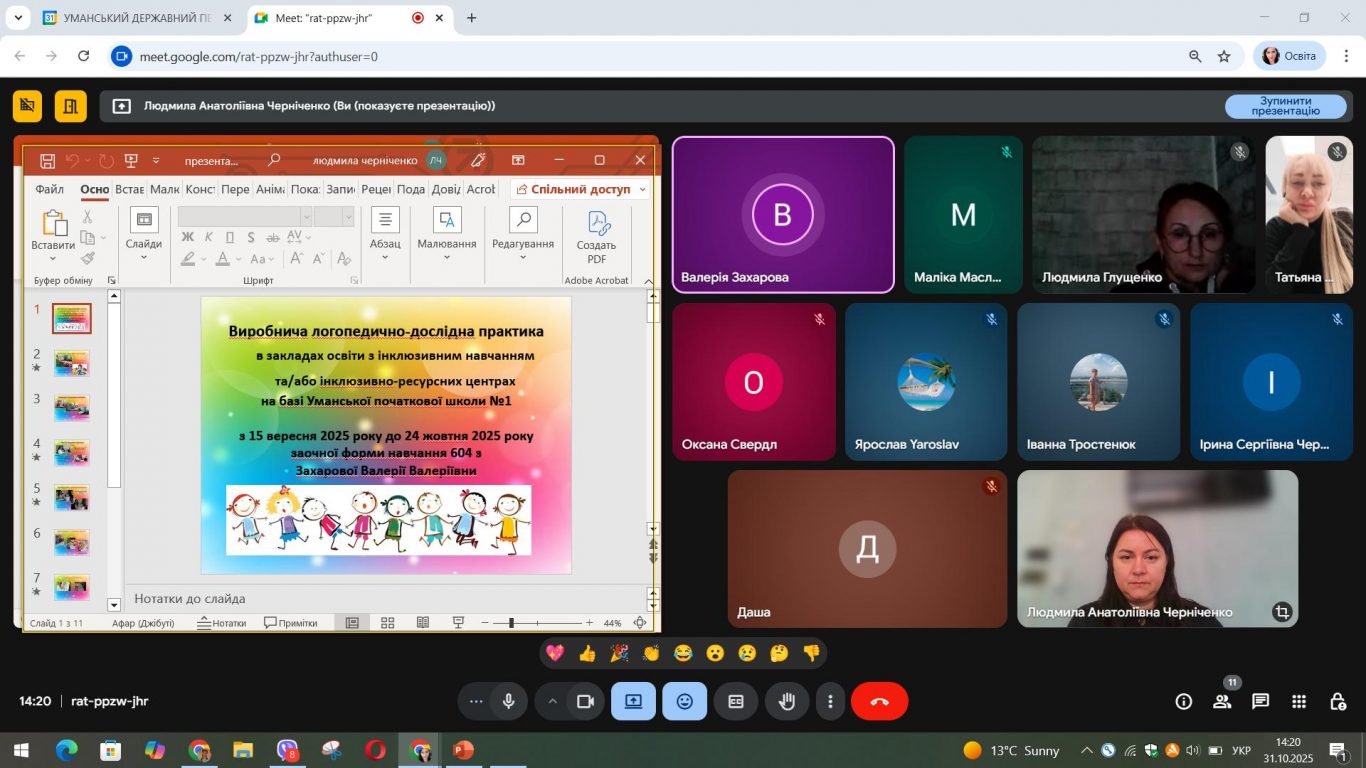Viewport: 1366px width, 768px height.
Task: Open the raise hand control in Meet
Action: 787,702
